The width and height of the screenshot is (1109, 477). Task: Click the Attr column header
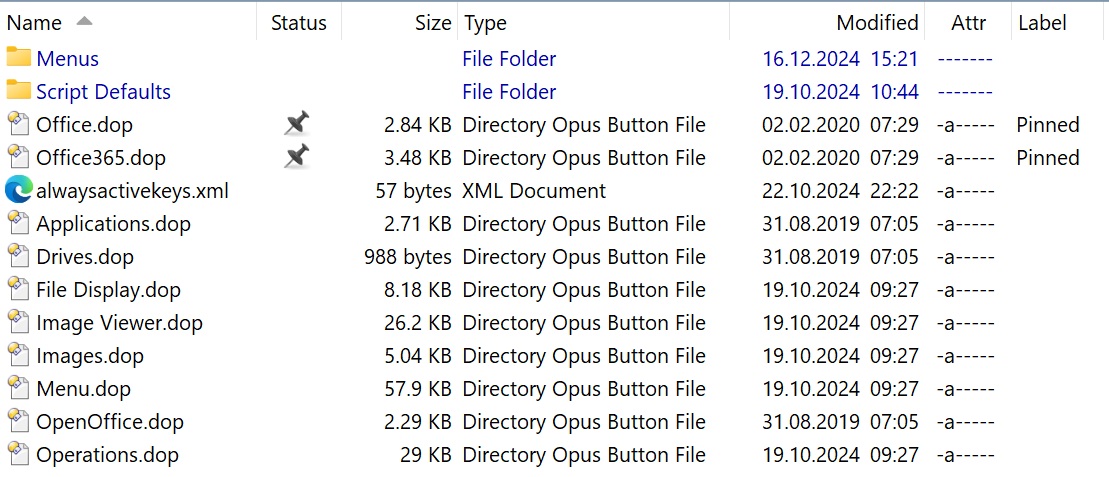point(968,23)
